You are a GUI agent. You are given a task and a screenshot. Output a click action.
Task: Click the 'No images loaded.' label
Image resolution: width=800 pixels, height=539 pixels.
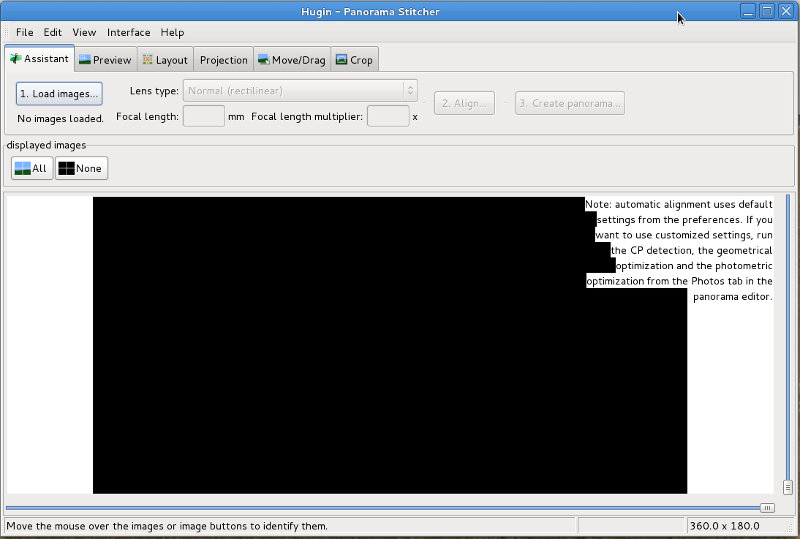click(60, 118)
